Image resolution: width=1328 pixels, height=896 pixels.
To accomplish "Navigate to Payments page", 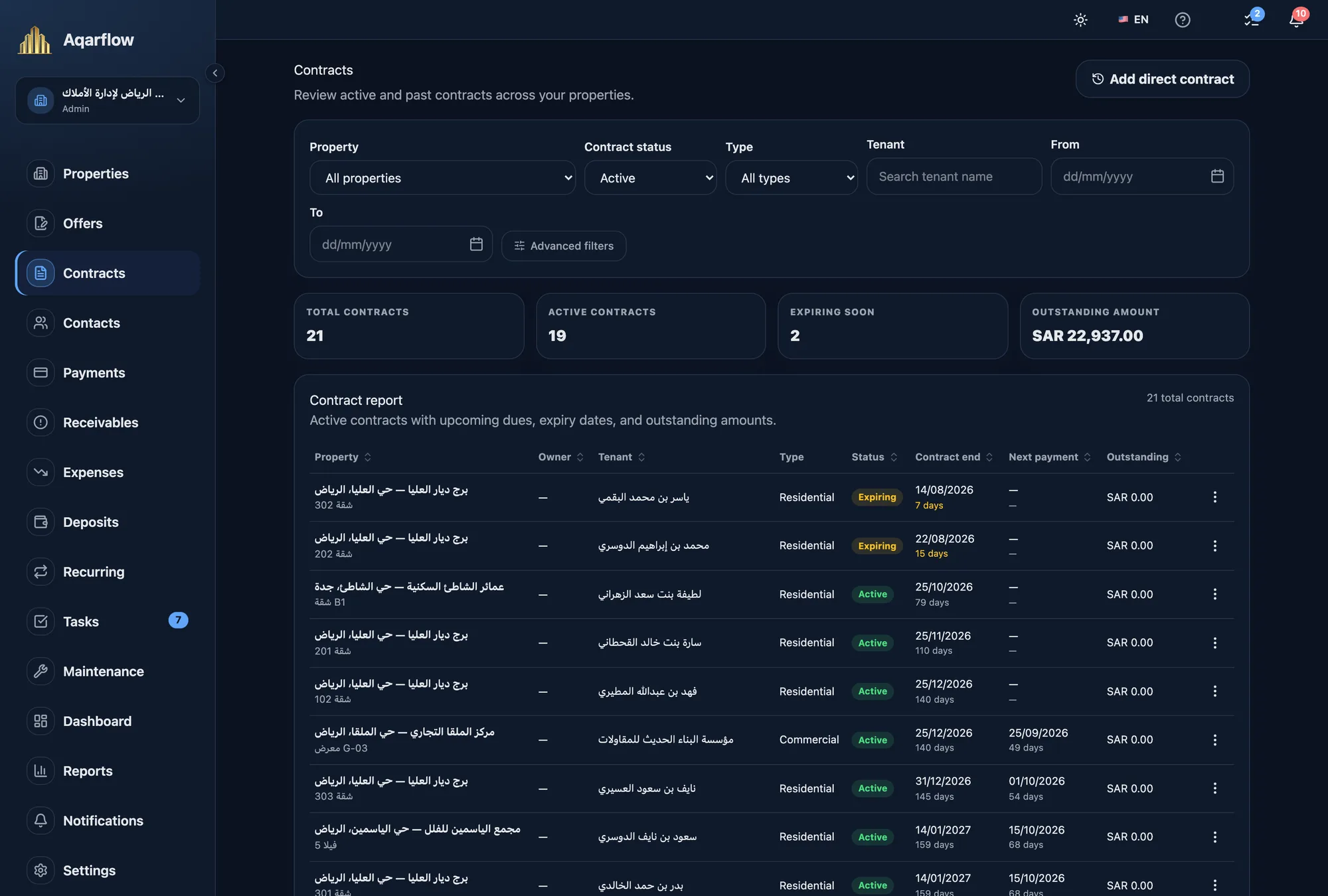I will pos(108,373).
